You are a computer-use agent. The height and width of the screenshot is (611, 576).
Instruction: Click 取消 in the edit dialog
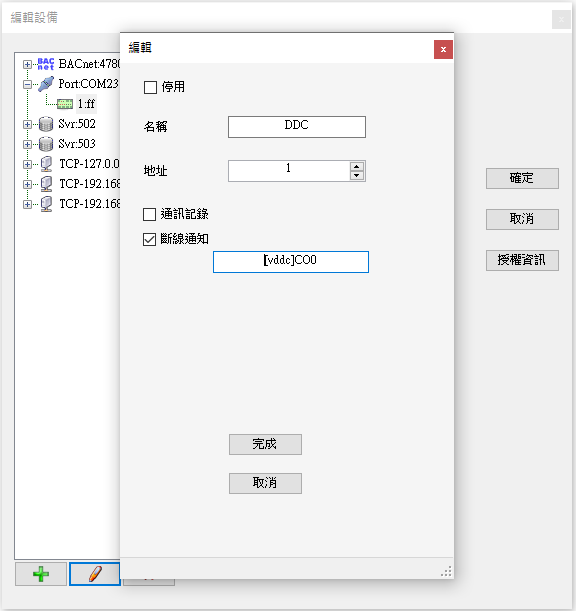click(x=265, y=483)
